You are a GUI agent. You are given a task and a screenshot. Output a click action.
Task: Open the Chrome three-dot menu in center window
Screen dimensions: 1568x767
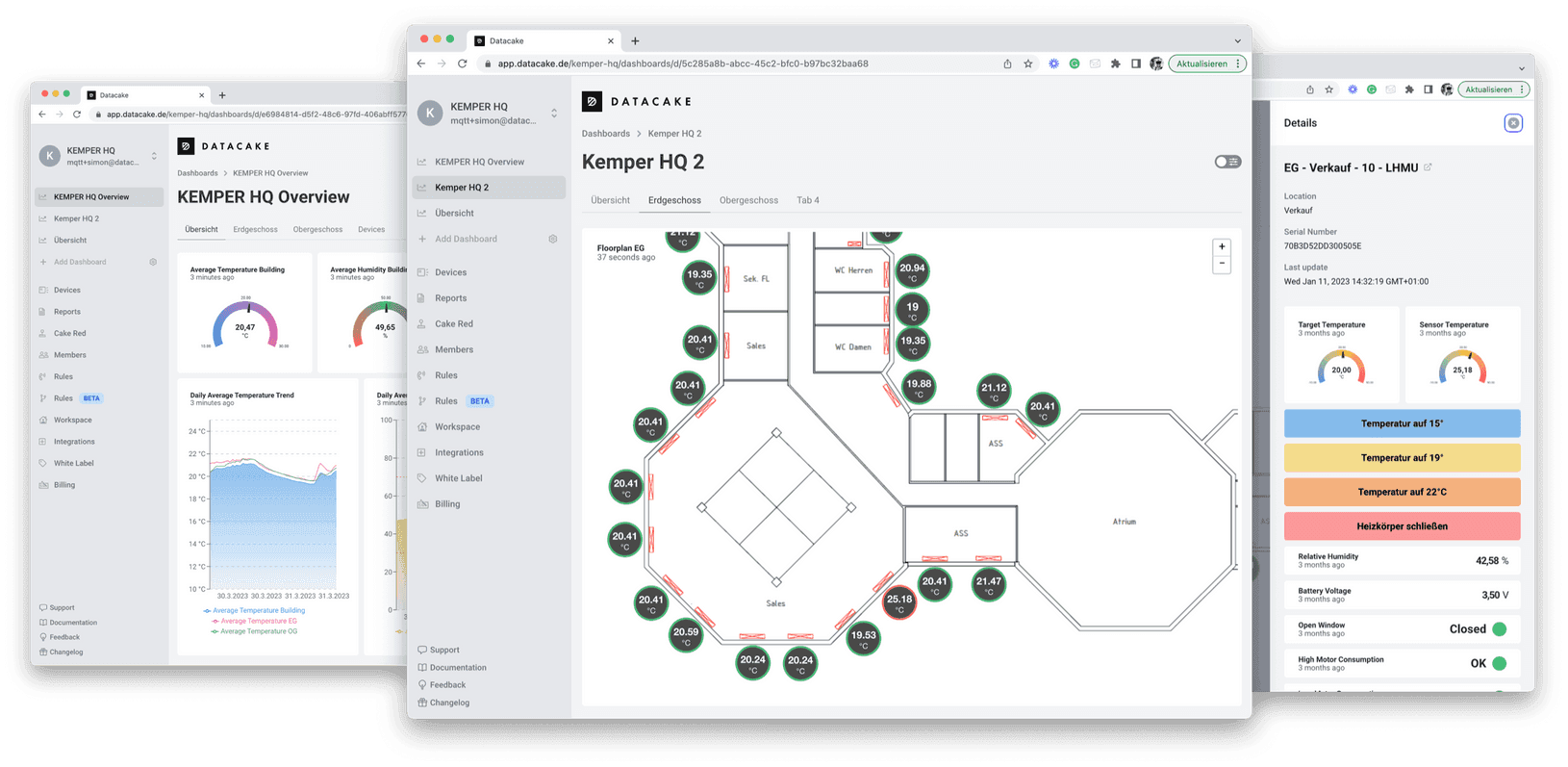tap(1238, 64)
